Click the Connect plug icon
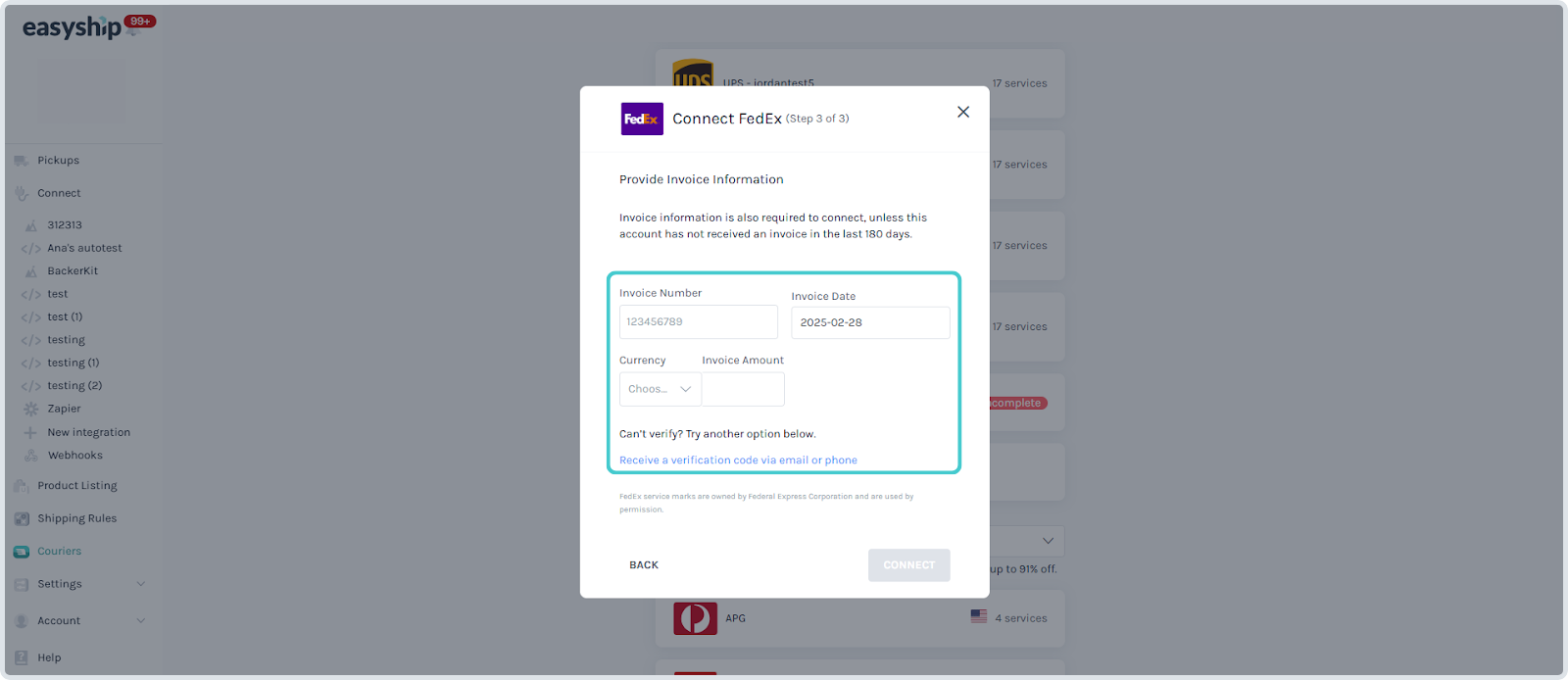 tap(22, 194)
